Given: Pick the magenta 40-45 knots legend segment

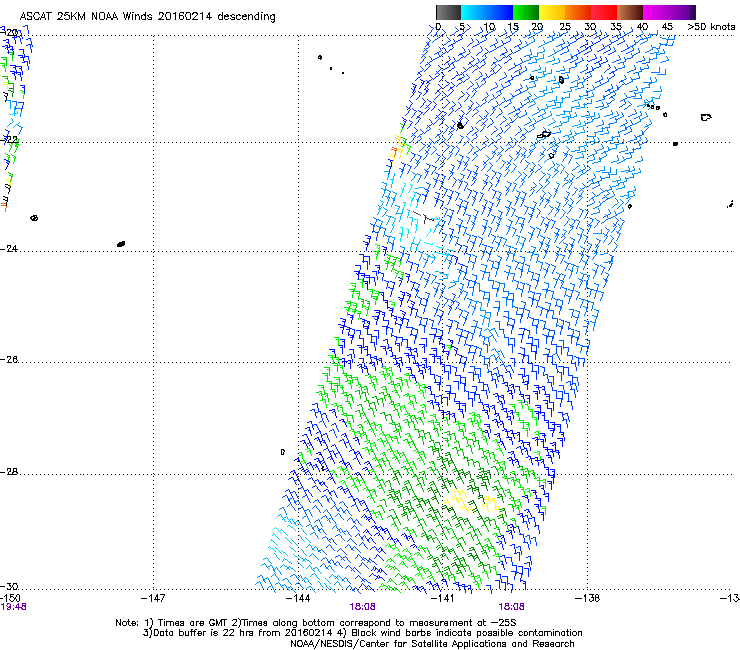Looking at the screenshot, I should coord(656,12).
